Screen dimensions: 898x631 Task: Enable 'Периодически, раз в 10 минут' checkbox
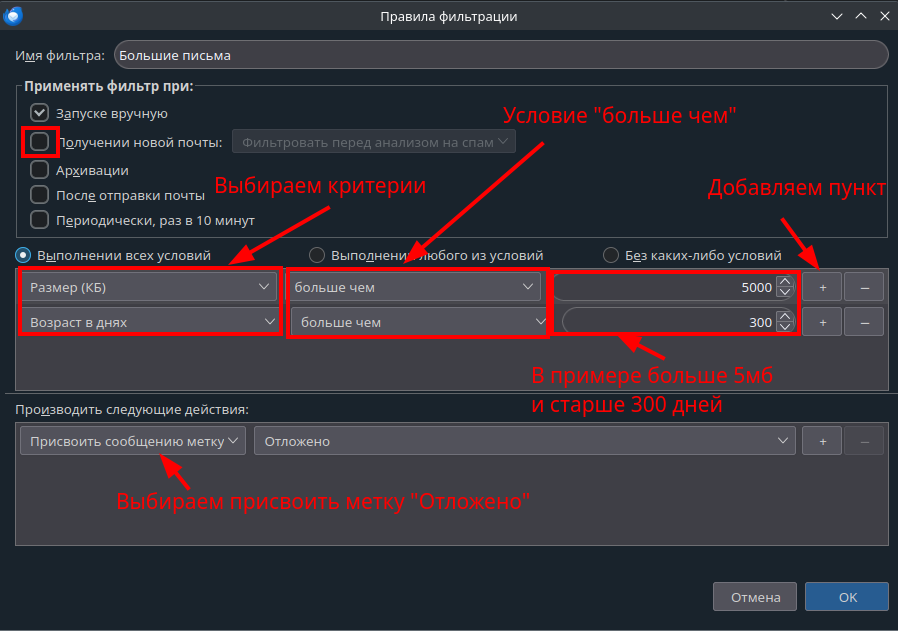coord(40,220)
